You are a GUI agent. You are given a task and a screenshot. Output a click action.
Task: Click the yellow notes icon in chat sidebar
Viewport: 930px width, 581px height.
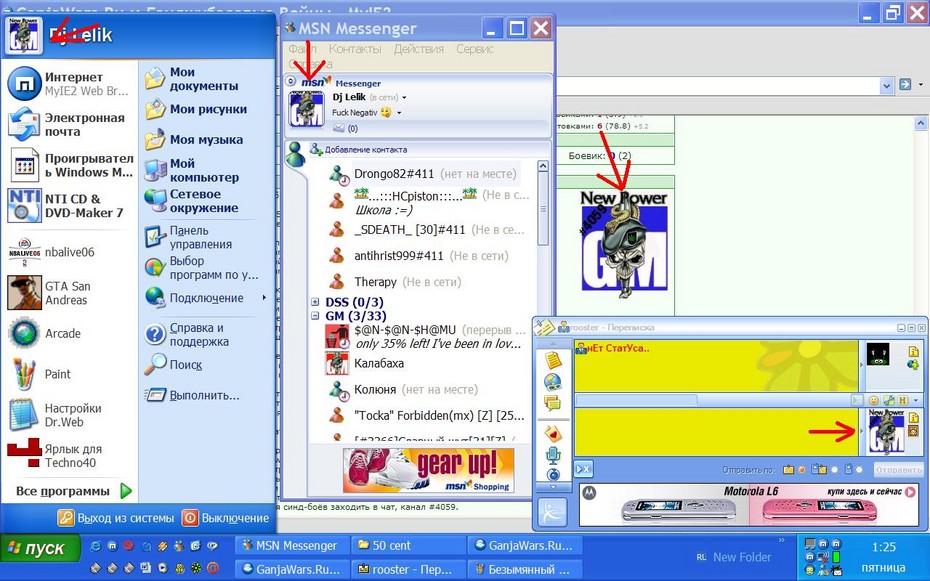pyautogui.click(x=553, y=360)
